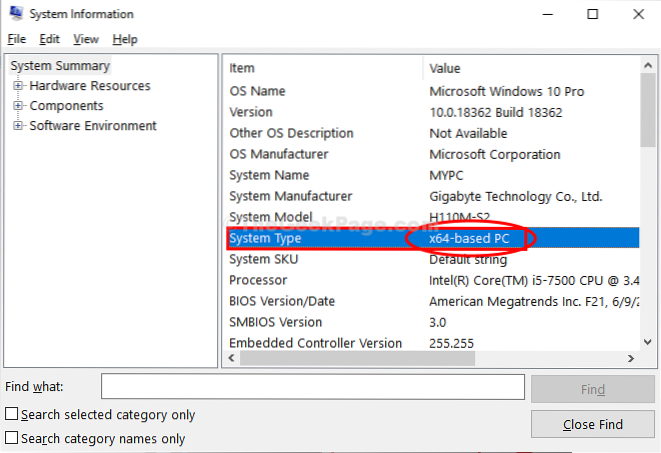Expand the Hardware Resources node
The height and width of the screenshot is (453, 661).
[x=18, y=86]
